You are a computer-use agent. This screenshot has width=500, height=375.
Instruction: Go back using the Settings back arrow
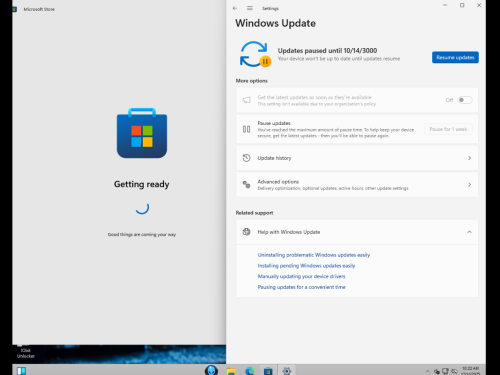coord(235,8)
